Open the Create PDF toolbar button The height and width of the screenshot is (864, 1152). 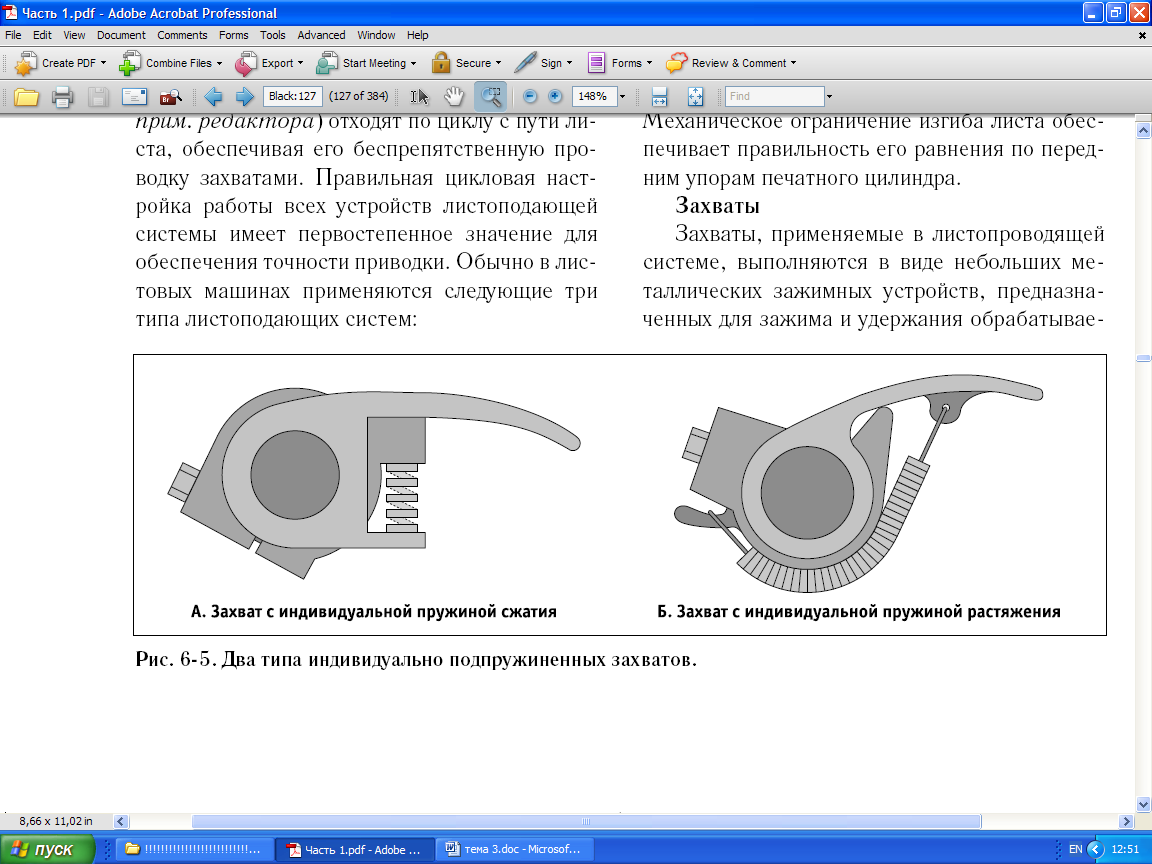[x=60, y=63]
